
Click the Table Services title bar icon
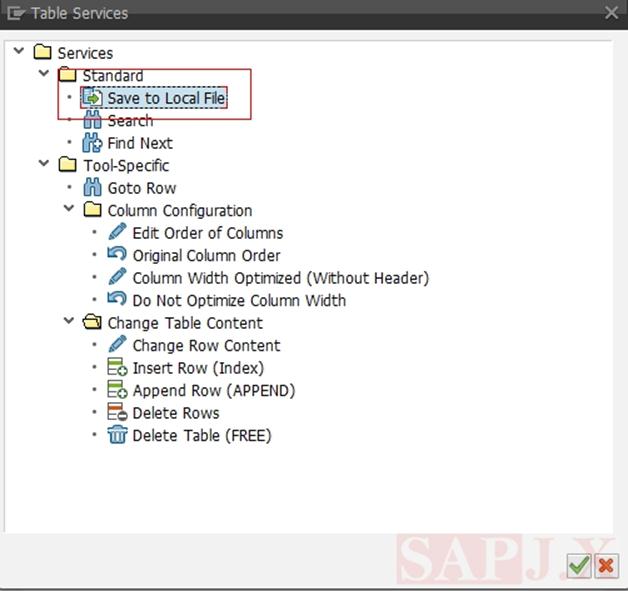point(16,13)
